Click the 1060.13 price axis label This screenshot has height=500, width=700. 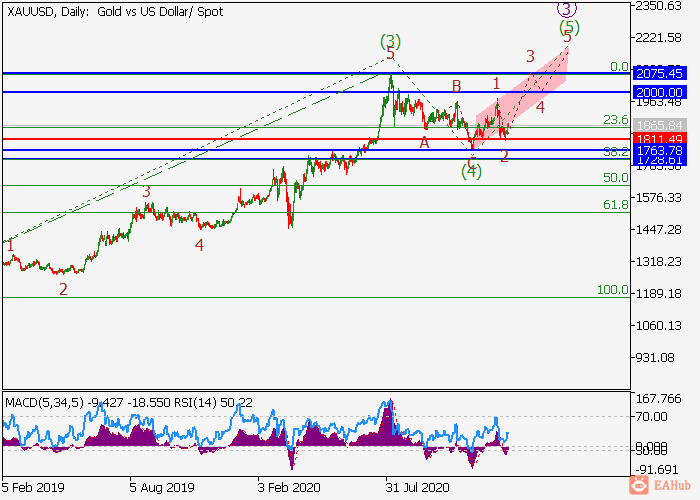658,326
